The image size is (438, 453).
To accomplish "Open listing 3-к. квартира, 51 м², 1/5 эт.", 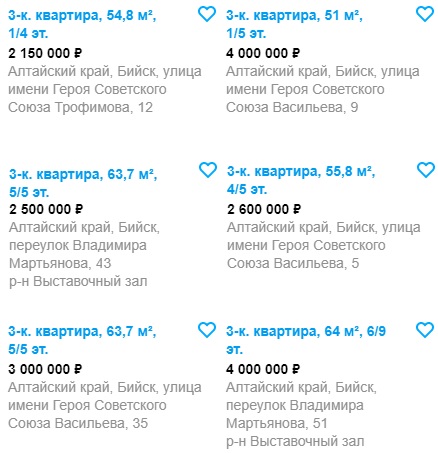I will (294, 24).
